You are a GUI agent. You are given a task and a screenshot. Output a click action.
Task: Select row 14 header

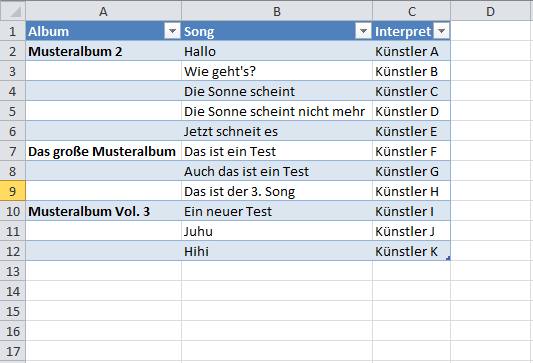point(13,291)
